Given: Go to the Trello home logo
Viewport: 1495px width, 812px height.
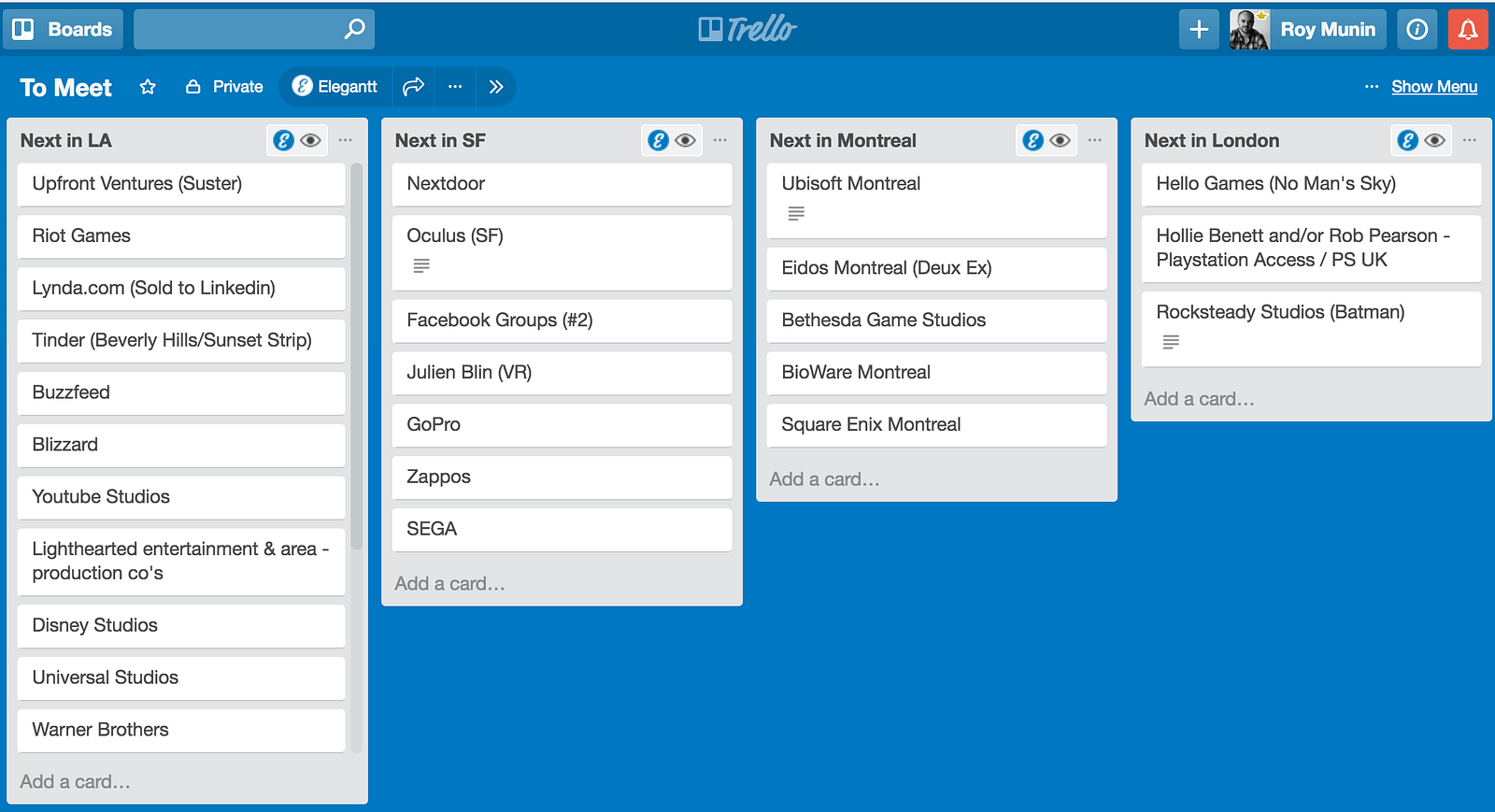Looking at the screenshot, I should tap(747, 29).
